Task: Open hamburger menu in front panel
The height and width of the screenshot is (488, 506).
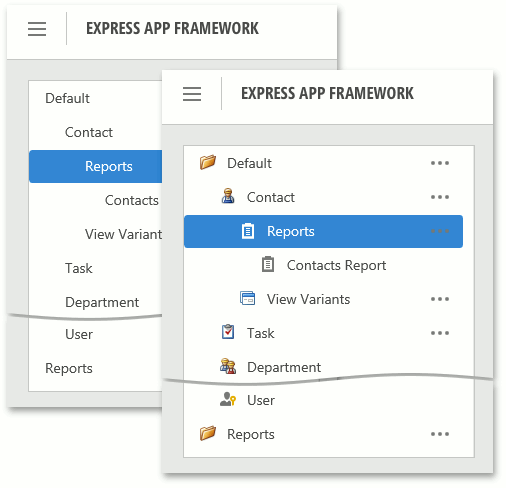Action: click(192, 94)
